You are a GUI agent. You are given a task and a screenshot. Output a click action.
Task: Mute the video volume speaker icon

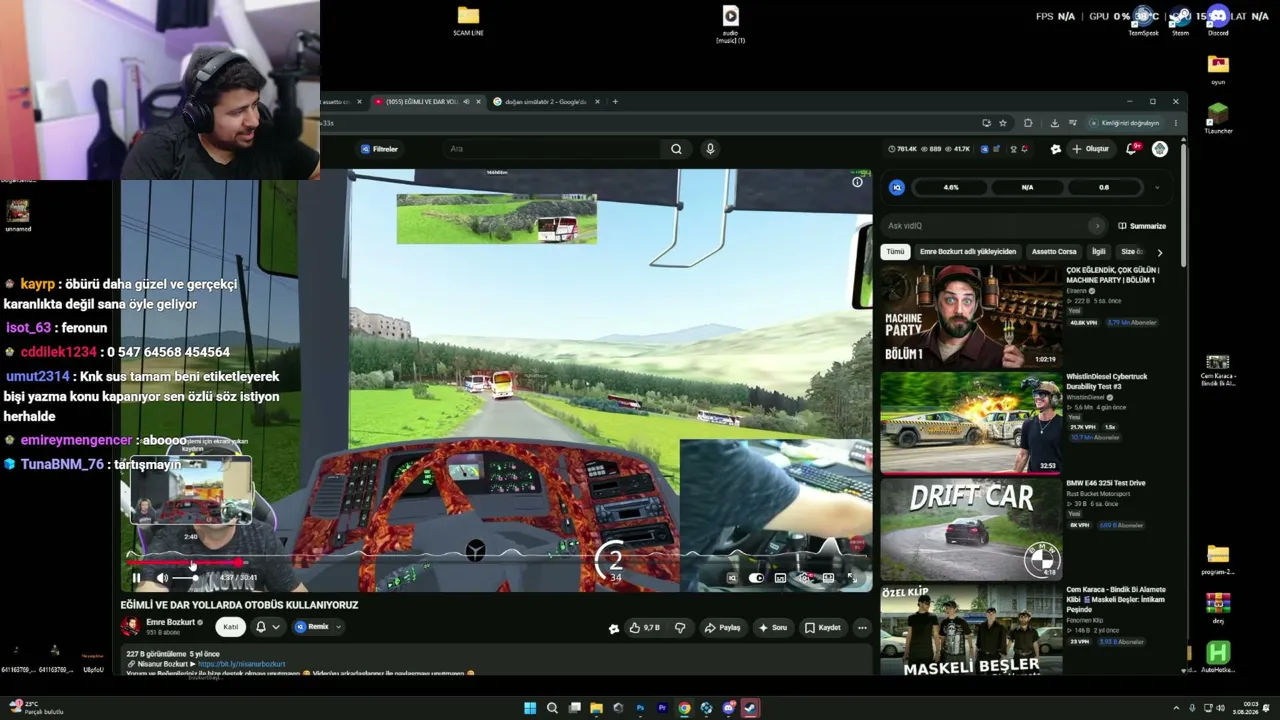[162, 578]
